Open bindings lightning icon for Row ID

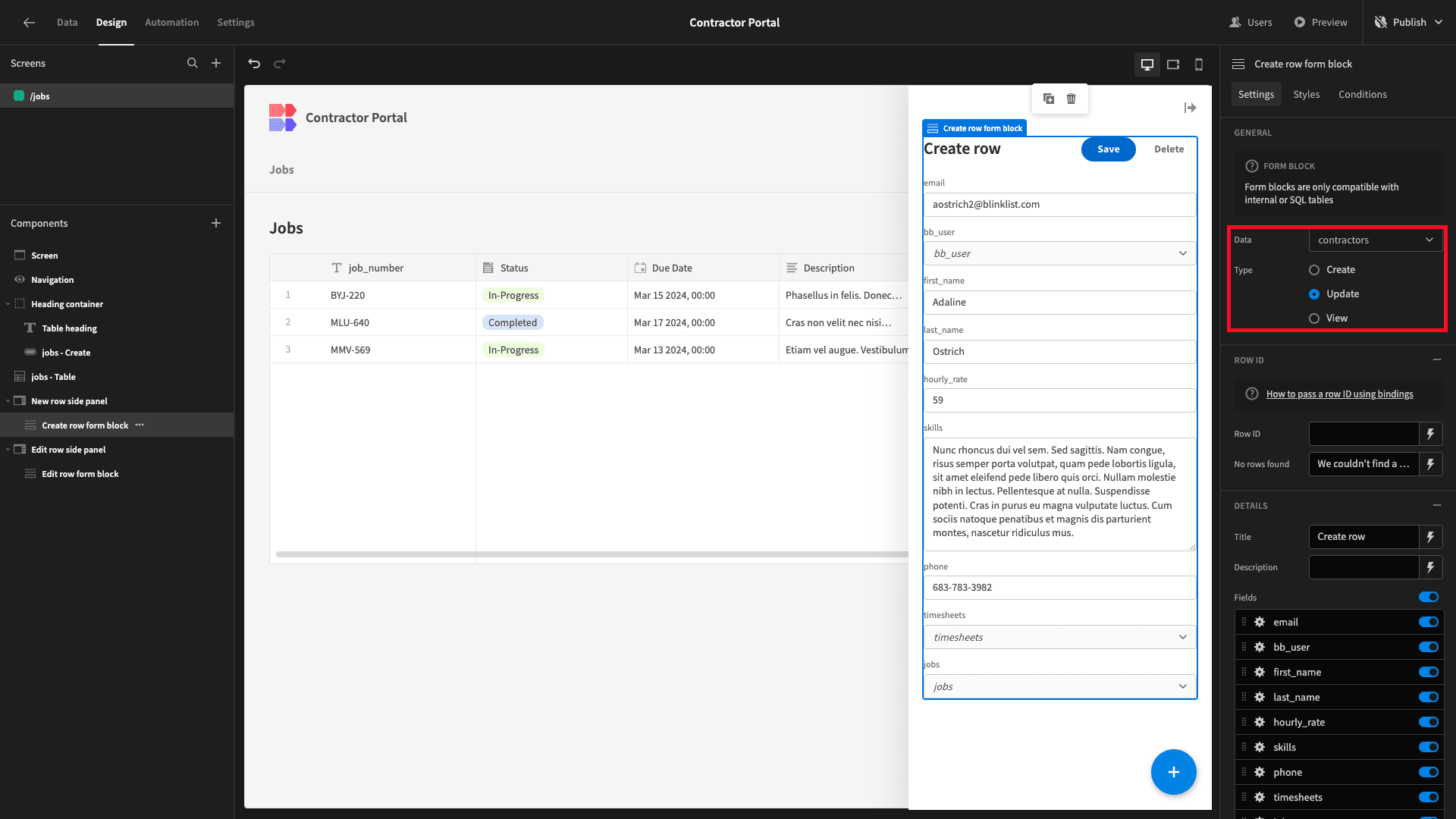click(1431, 434)
